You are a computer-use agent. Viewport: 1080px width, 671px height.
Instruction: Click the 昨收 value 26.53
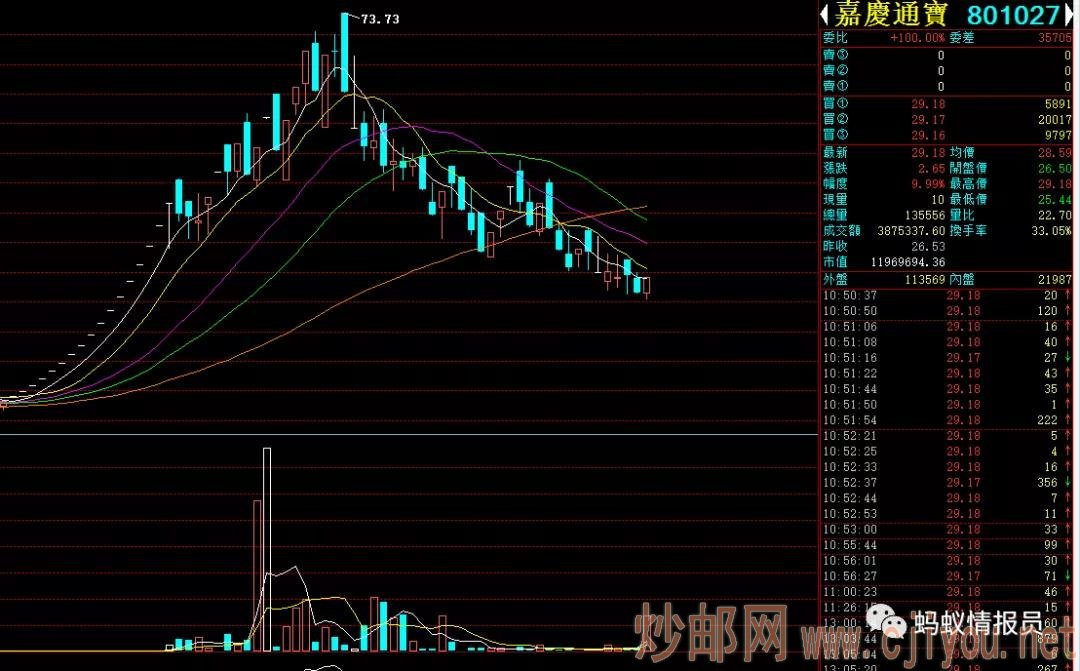pyautogui.click(x=928, y=247)
